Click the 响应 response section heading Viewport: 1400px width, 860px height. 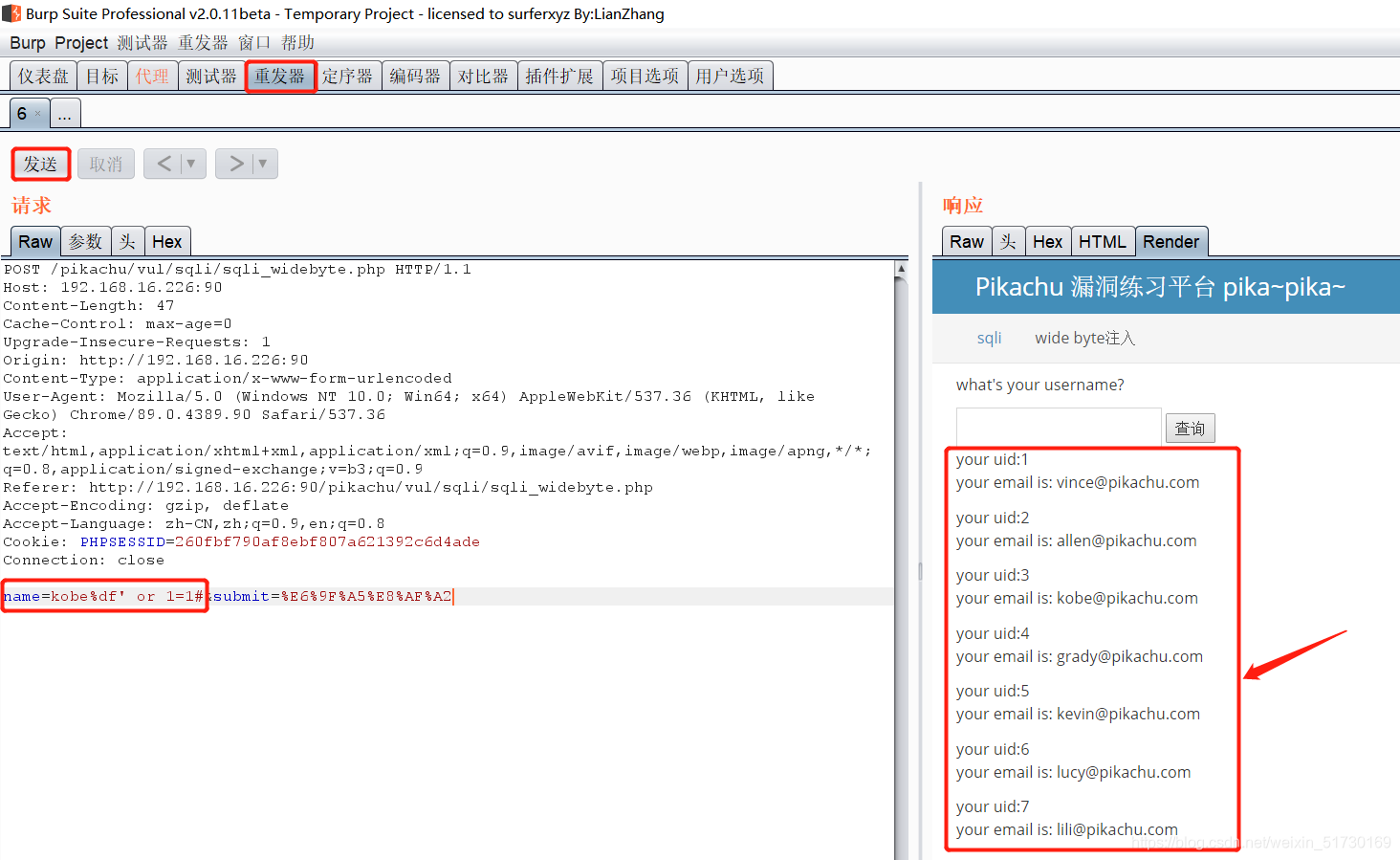[963, 206]
